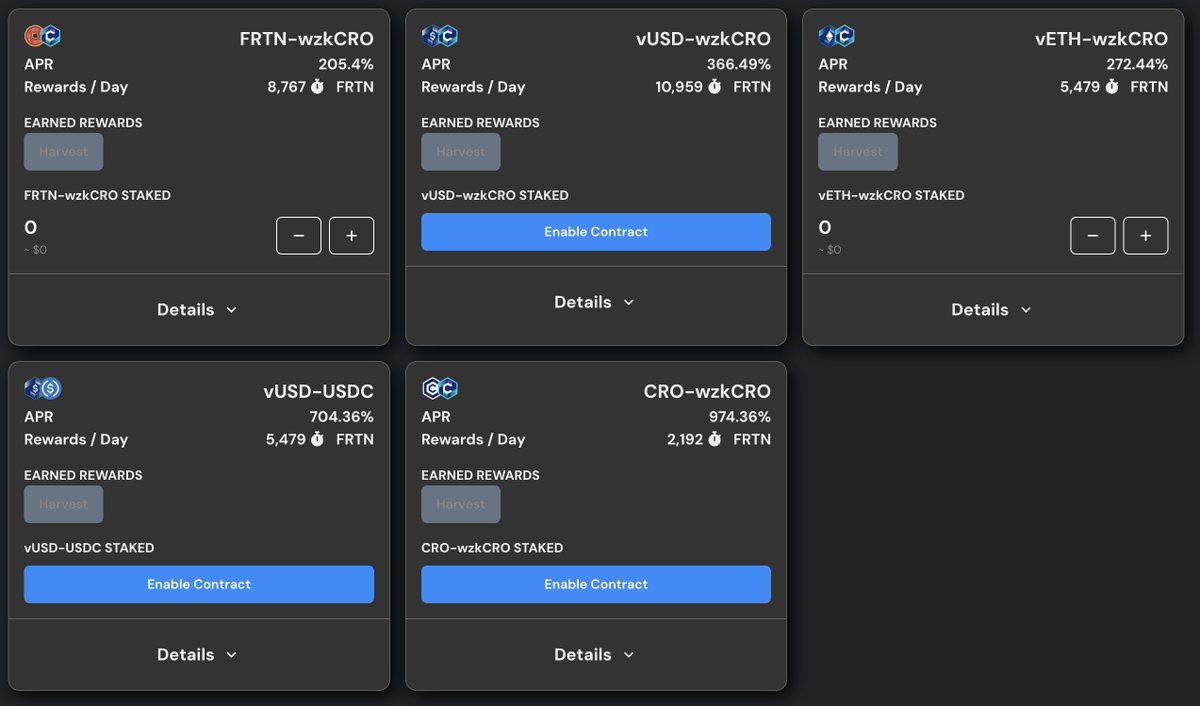Viewport: 1200px width, 706px height.
Task: Harvest rewards in vUSD-USDC card
Action: [x=63, y=504]
